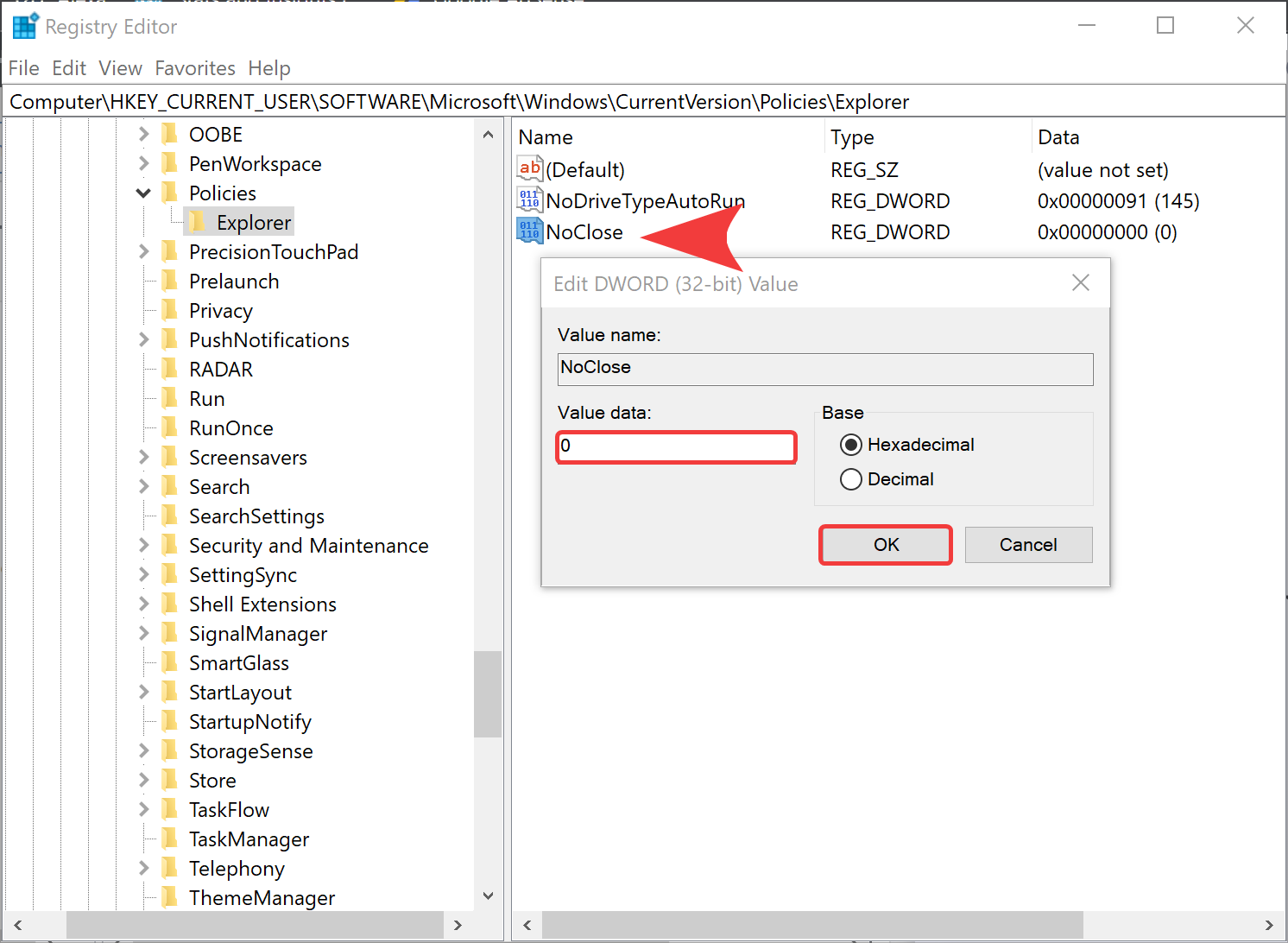The width and height of the screenshot is (1288, 943).
Task: Click the Value data input field
Action: coord(676,446)
